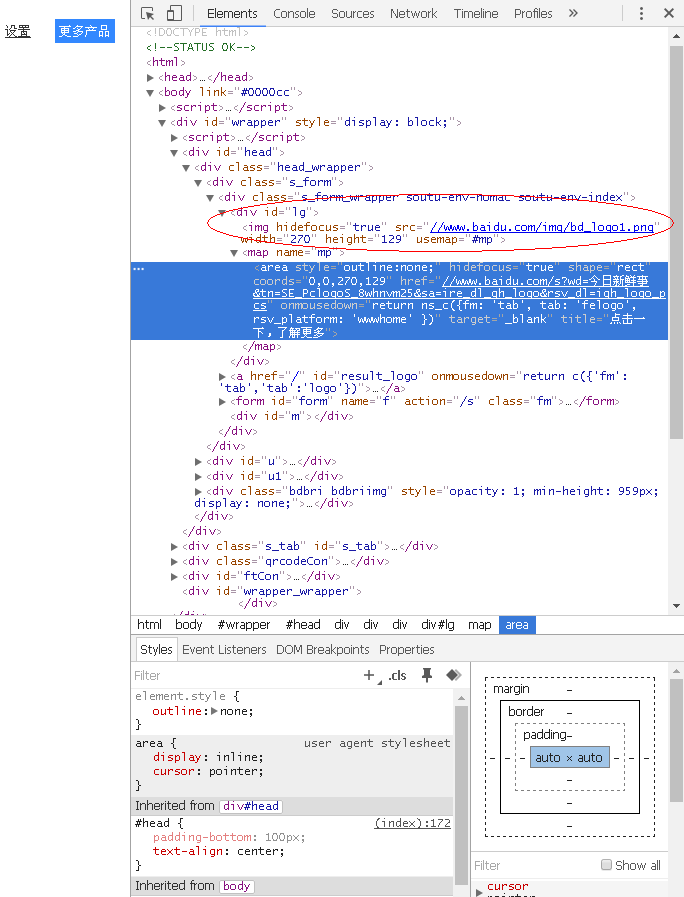Viewport: 684px width, 897px height.
Task: Open the Timeline tab
Action: click(x=476, y=13)
